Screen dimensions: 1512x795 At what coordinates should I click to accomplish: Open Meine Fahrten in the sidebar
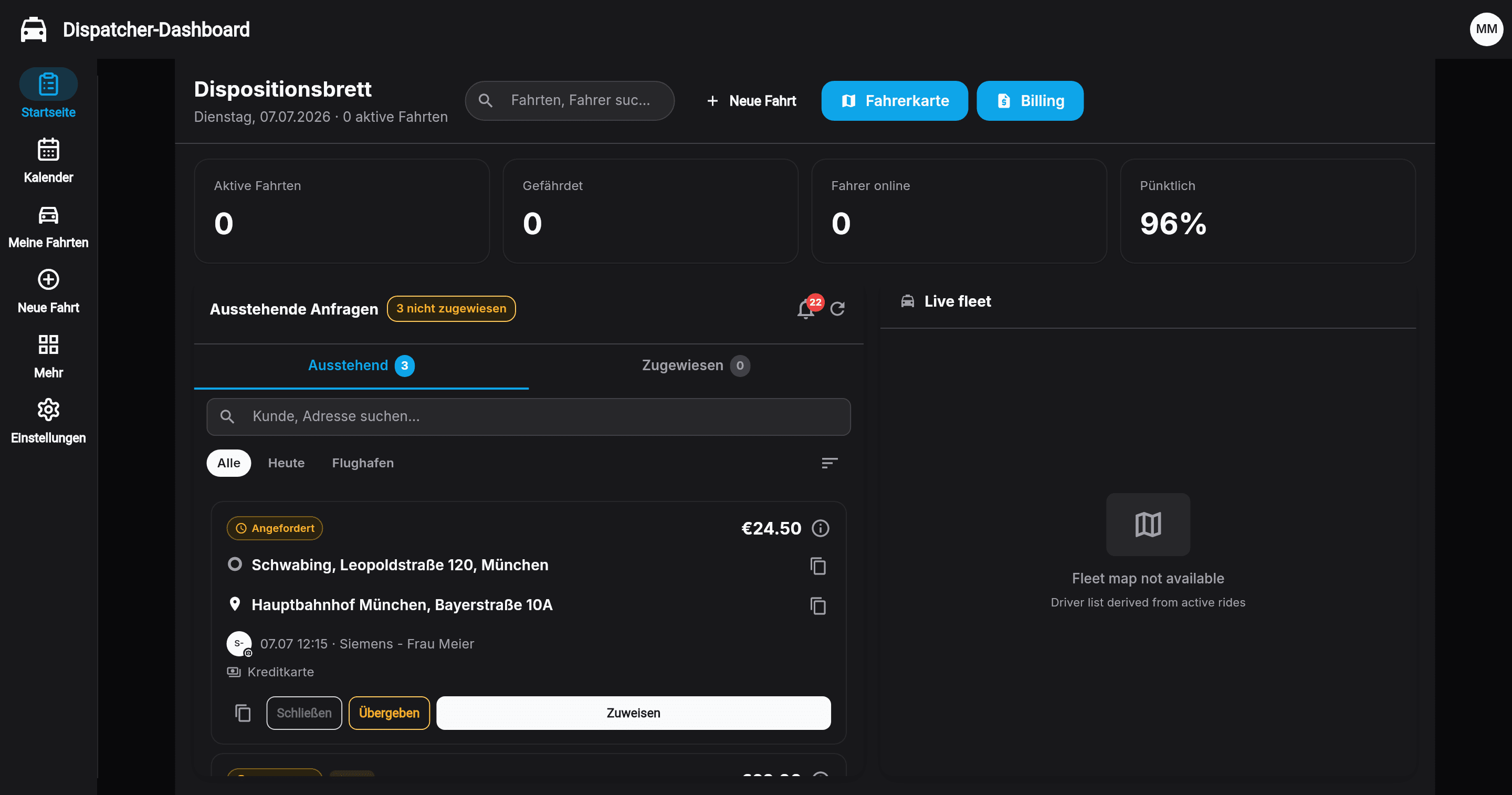48,226
